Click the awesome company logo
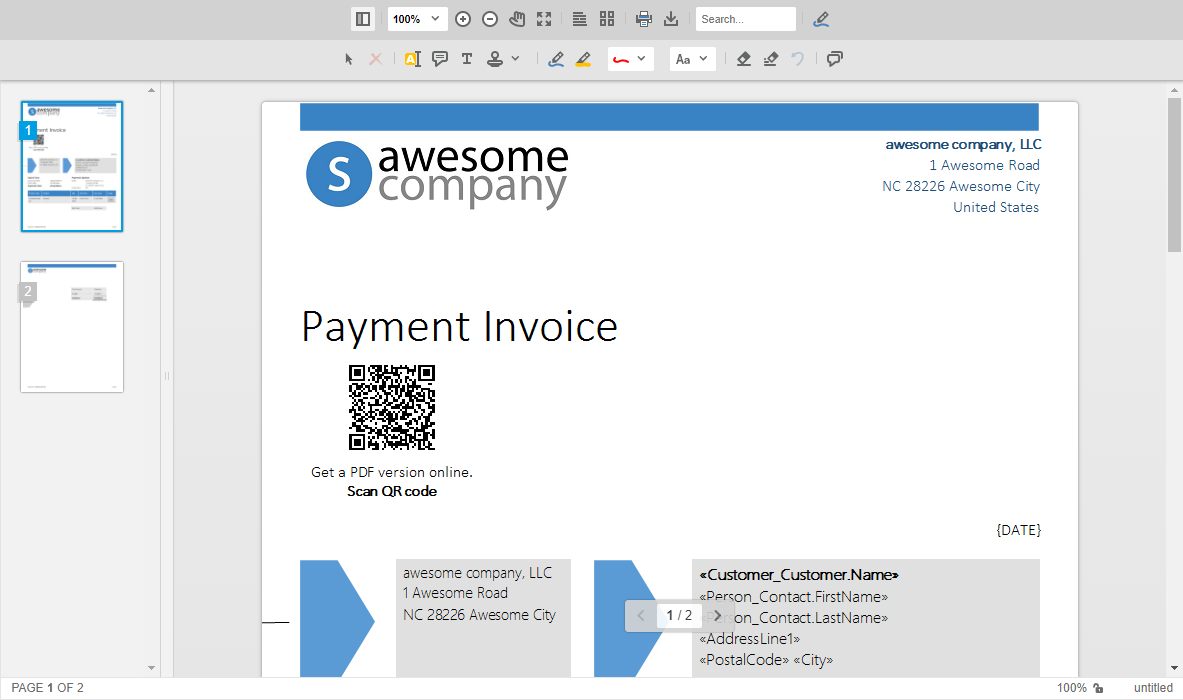 point(437,174)
